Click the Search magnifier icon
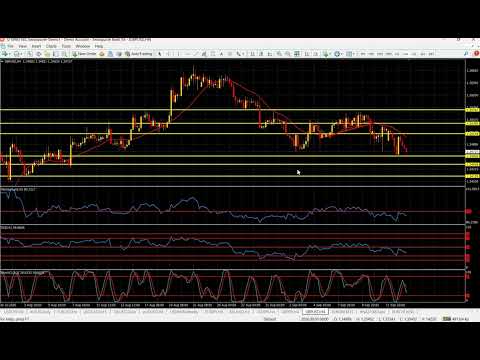 466,53
